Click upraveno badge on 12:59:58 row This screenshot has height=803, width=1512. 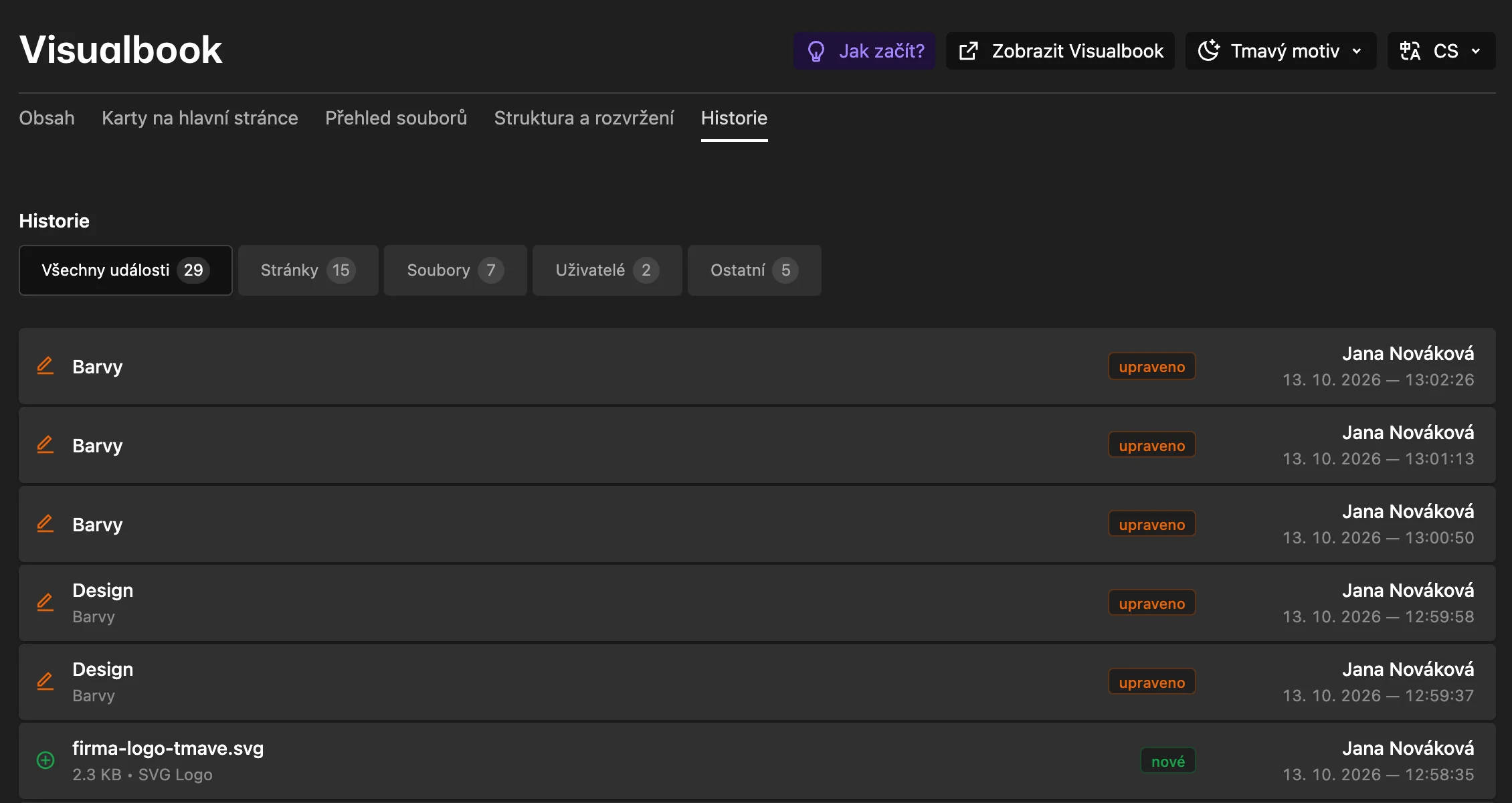[x=1152, y=604]
